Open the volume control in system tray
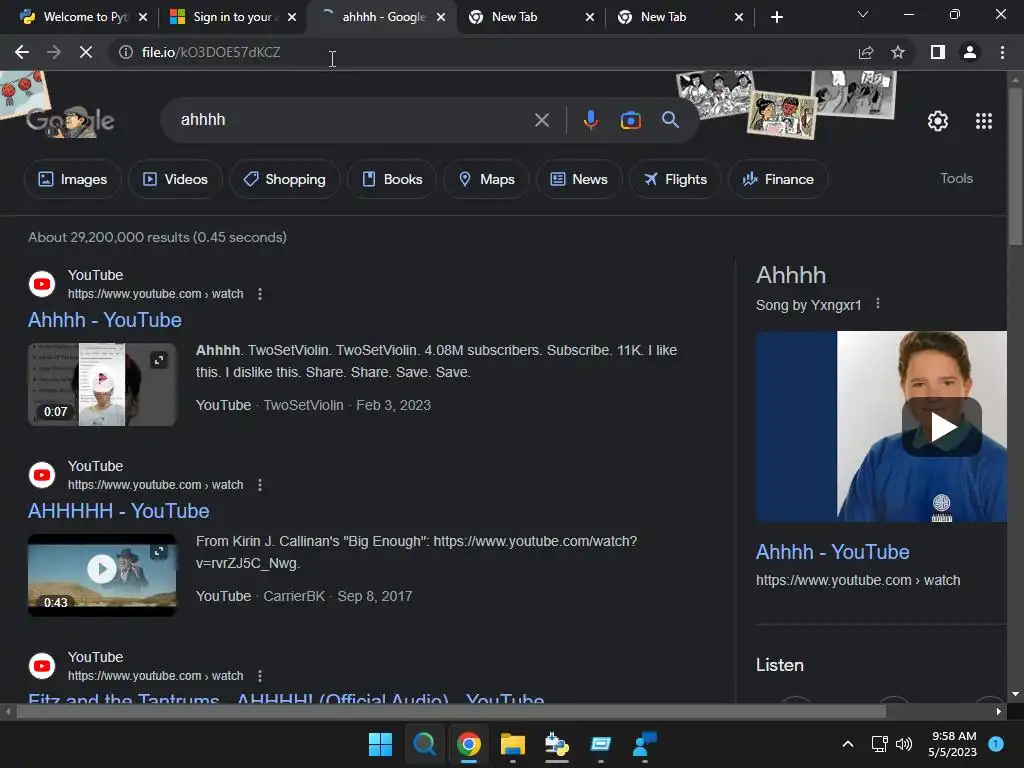The image size is (1024, 768). (904, 744)
